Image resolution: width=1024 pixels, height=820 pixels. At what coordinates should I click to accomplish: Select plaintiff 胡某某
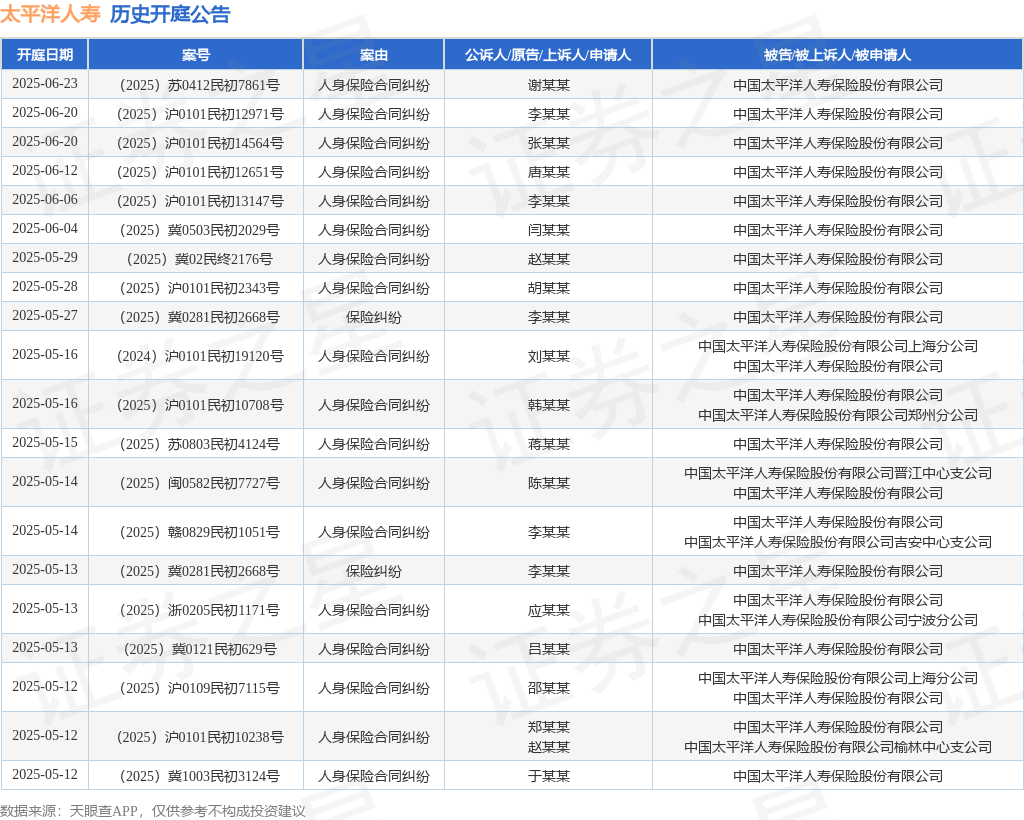pyautogui.click(x=549, y=288)
